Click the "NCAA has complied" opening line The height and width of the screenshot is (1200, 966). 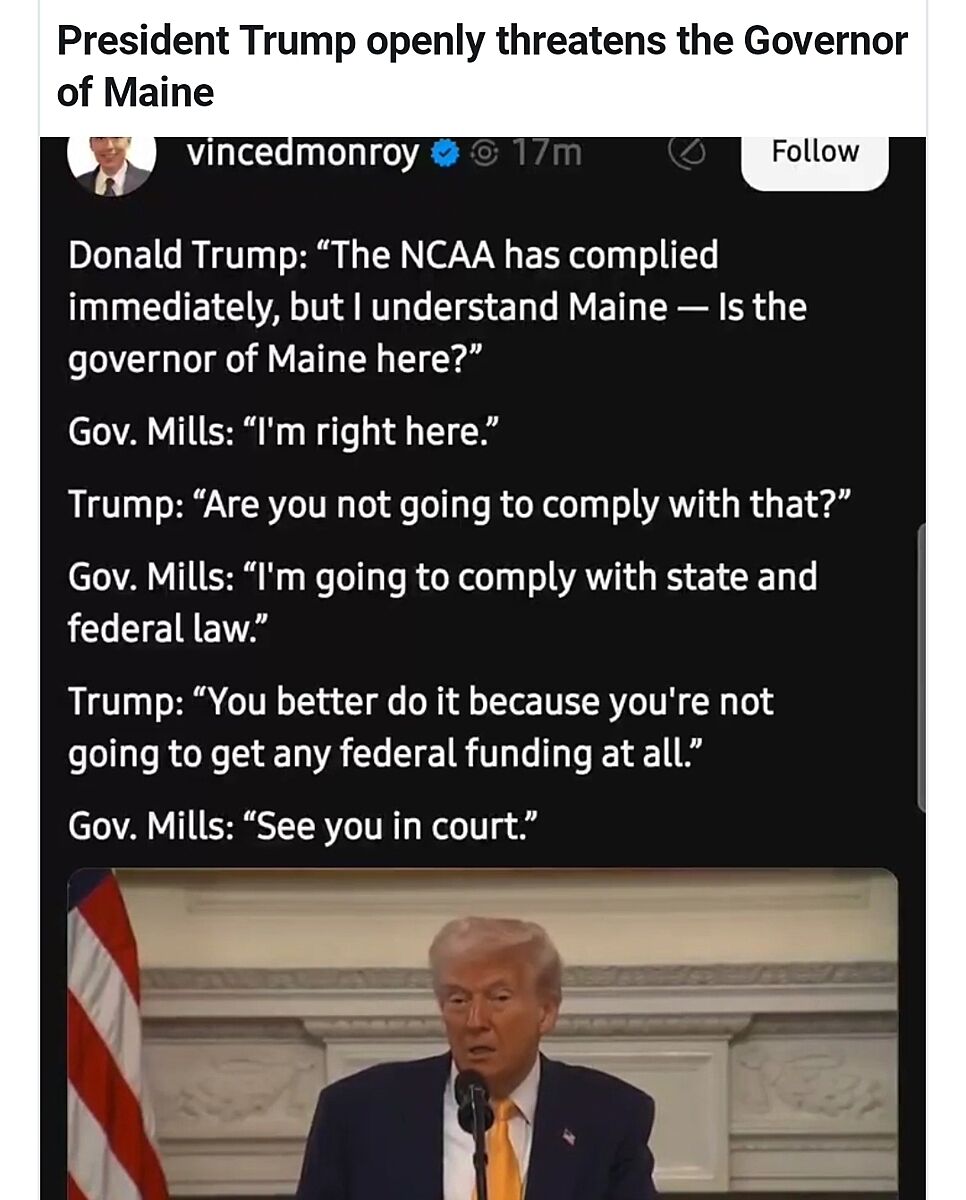click(x=393, y=255)
